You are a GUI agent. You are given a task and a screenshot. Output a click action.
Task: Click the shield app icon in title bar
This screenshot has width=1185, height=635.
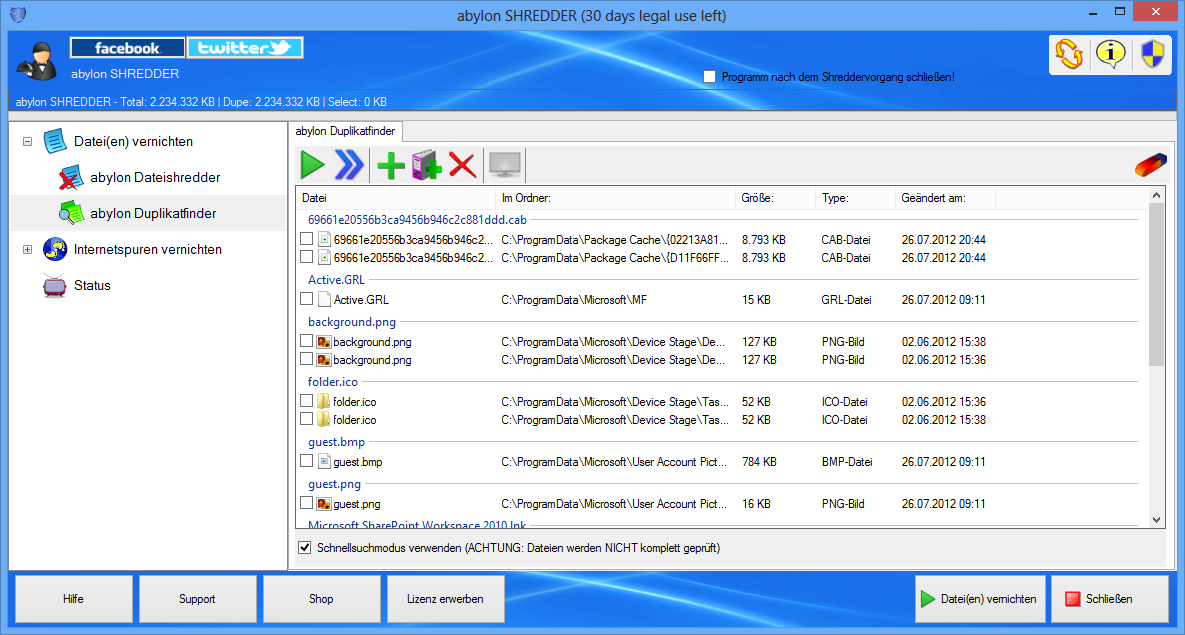(17, 14)
